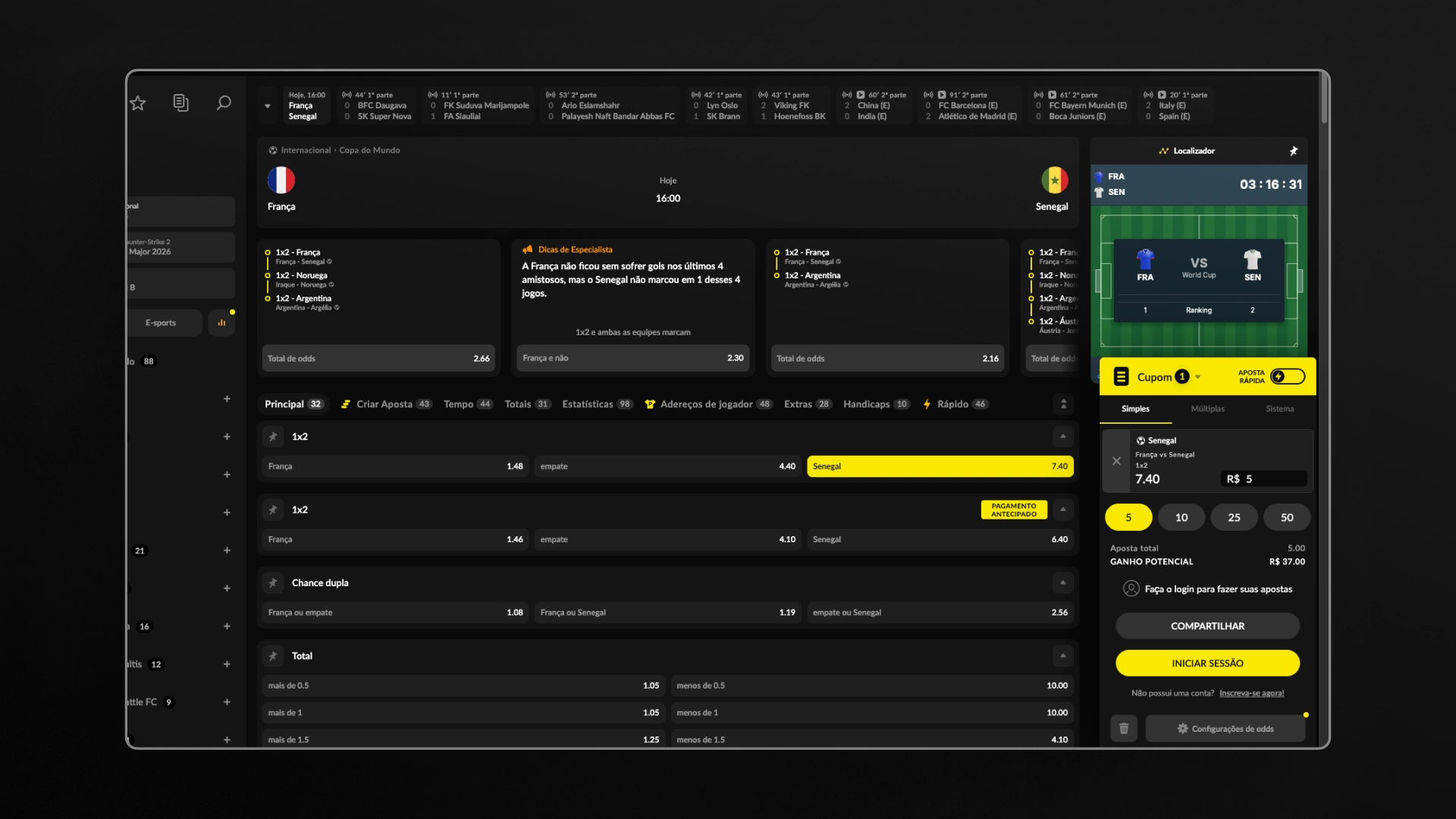Click the page's vertical scrollbar

[x=1324, y=99]
